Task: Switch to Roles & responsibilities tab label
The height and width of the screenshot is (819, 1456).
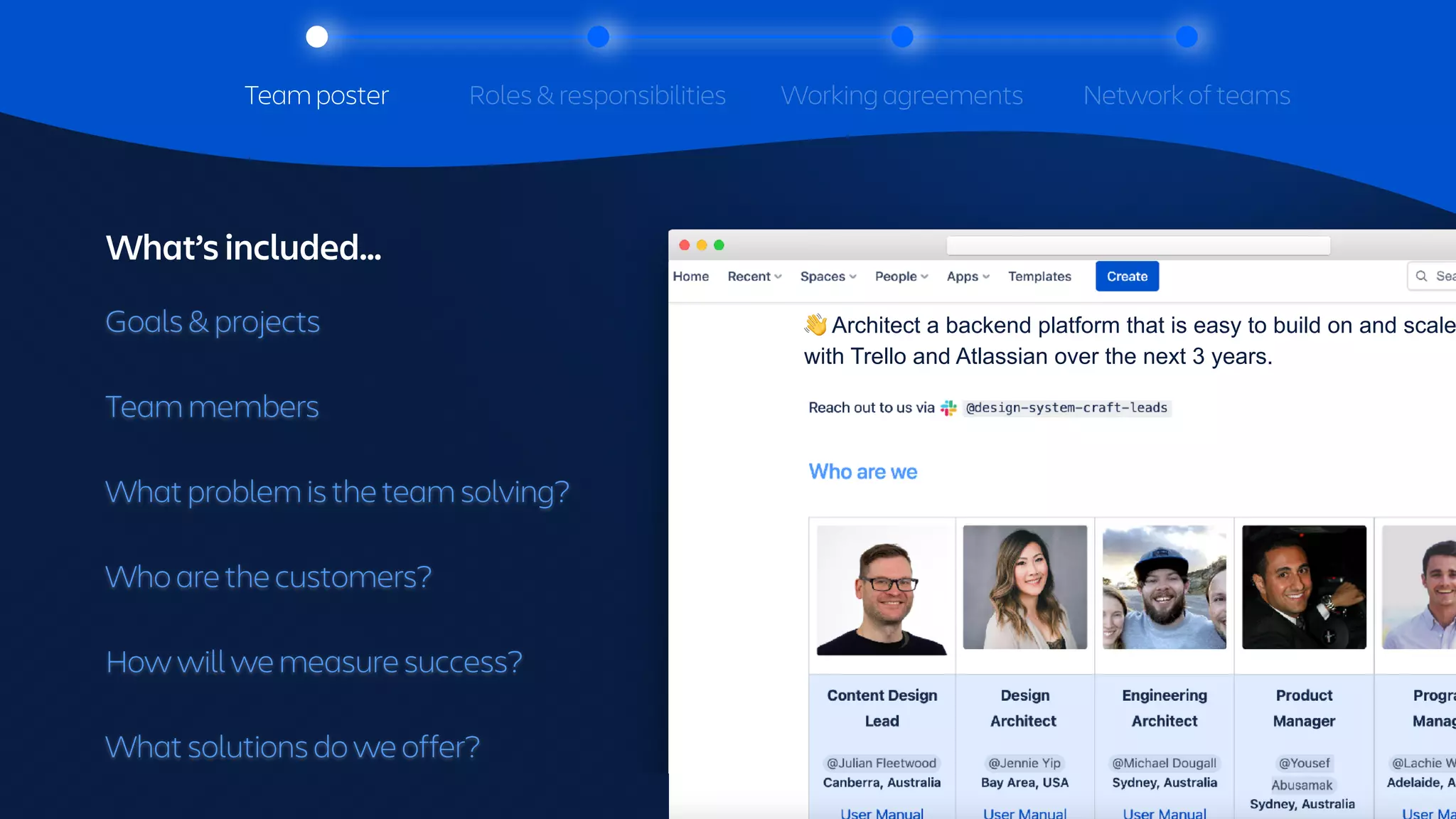Action: pyautogui.click(x=597, y=95)
